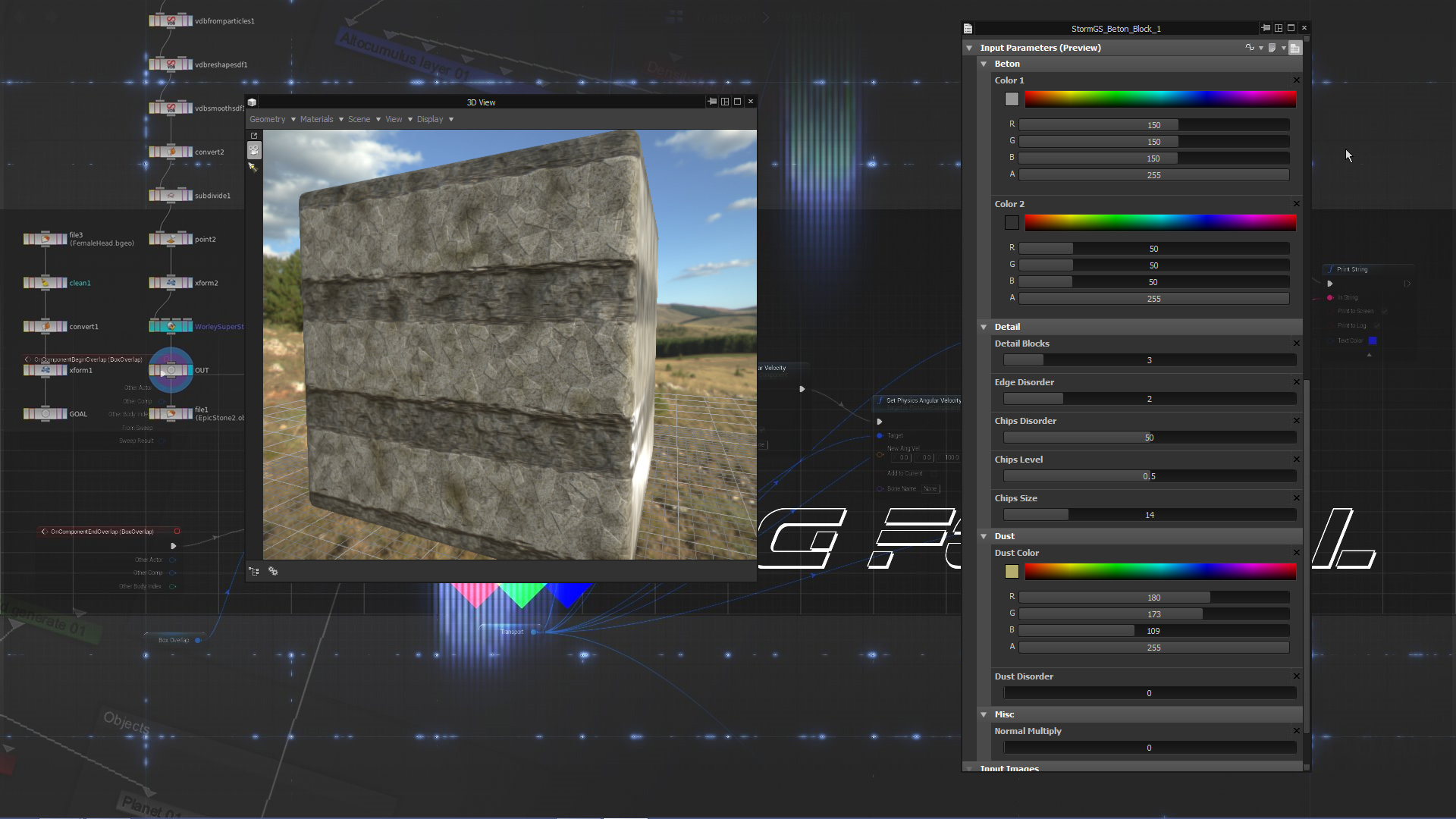Click the Color 1 A slider showing 255
1456x819 pixels.
1153,175
